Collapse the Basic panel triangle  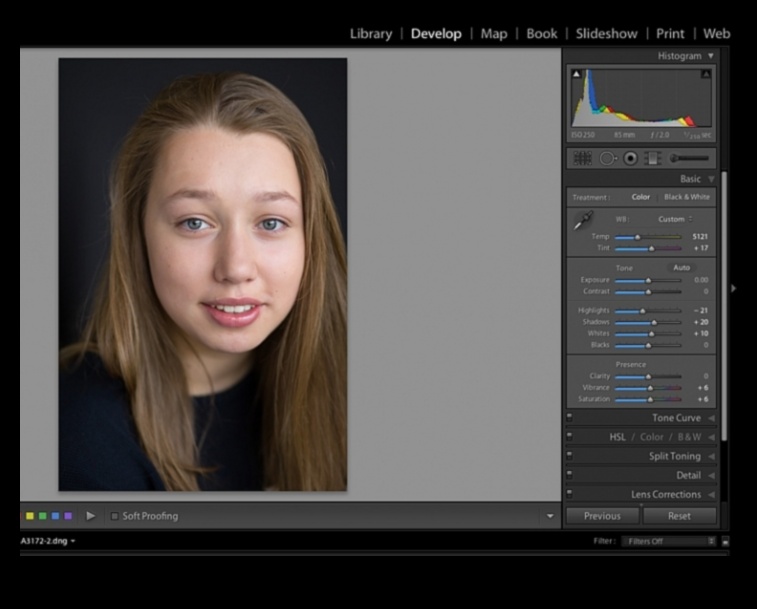coord(711,179)
